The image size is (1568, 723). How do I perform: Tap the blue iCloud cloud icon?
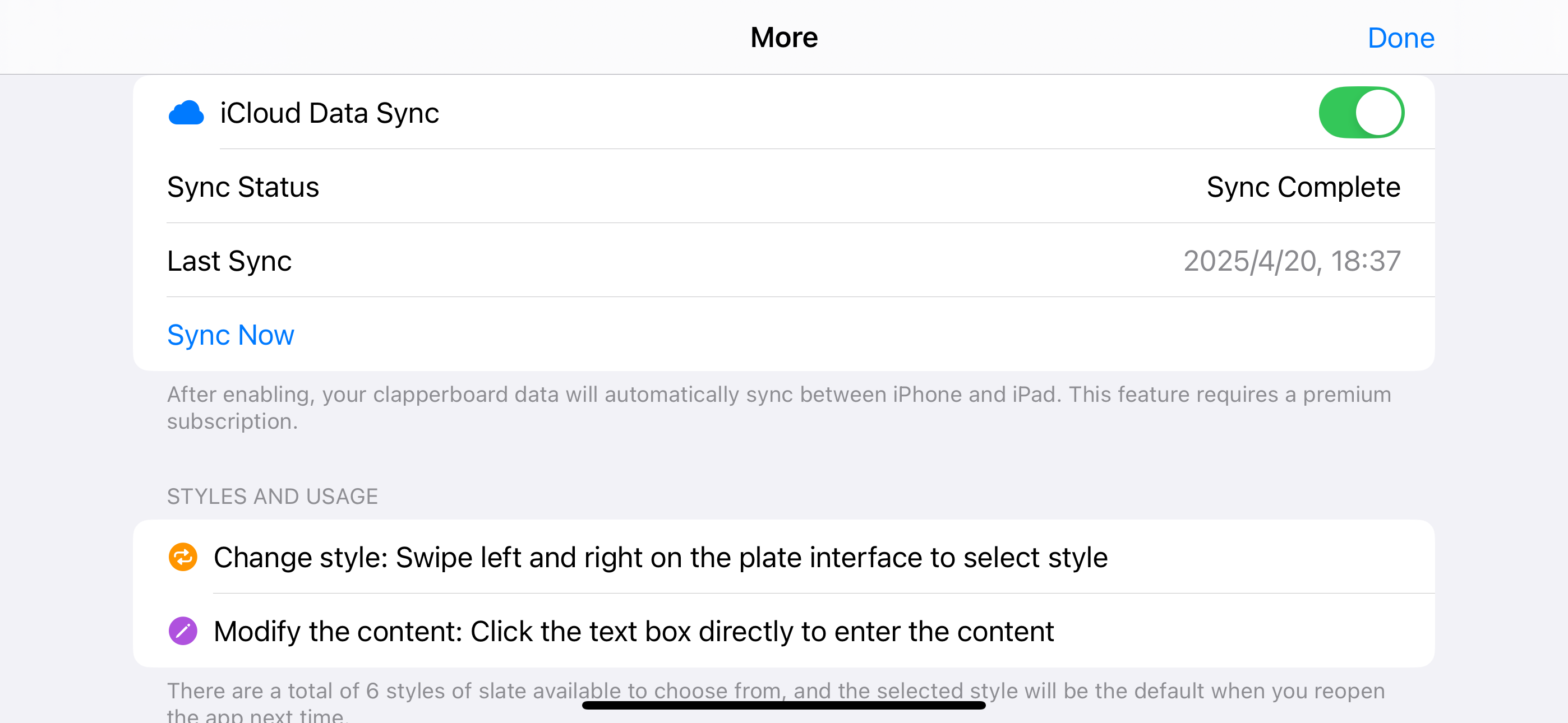[x=186, y=113]
